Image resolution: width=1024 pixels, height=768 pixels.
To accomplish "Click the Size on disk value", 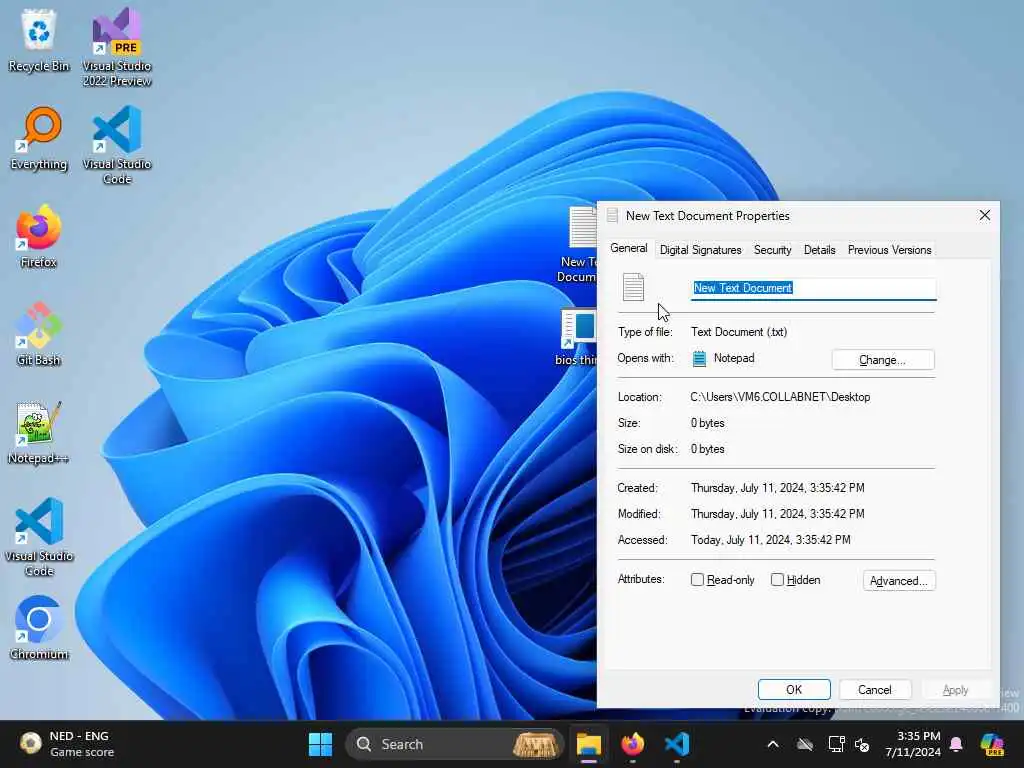I will click(707, 449).
